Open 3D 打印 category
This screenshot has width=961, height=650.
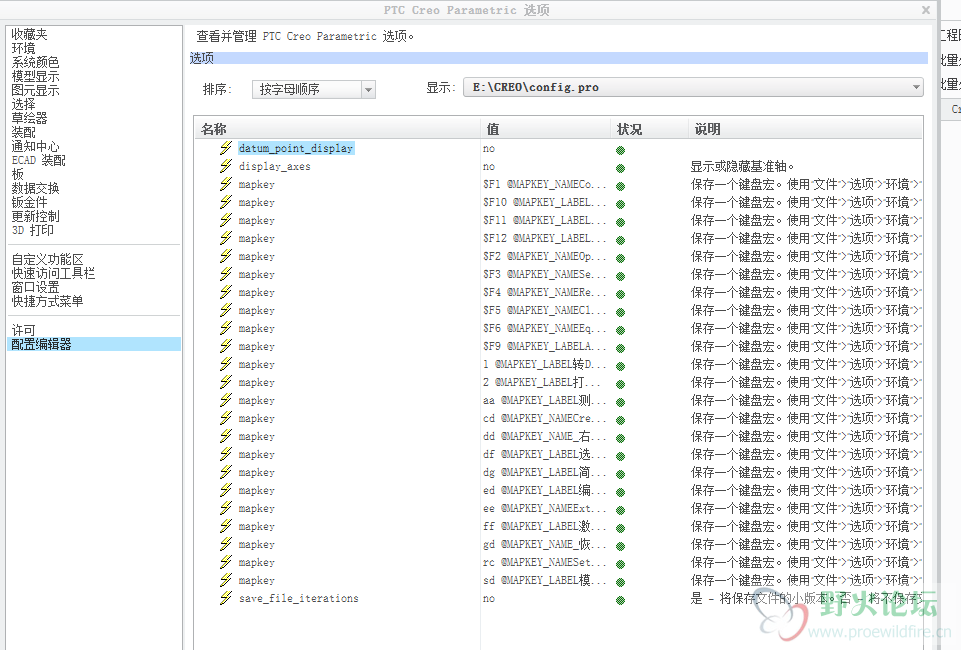[x=32, y=230]
